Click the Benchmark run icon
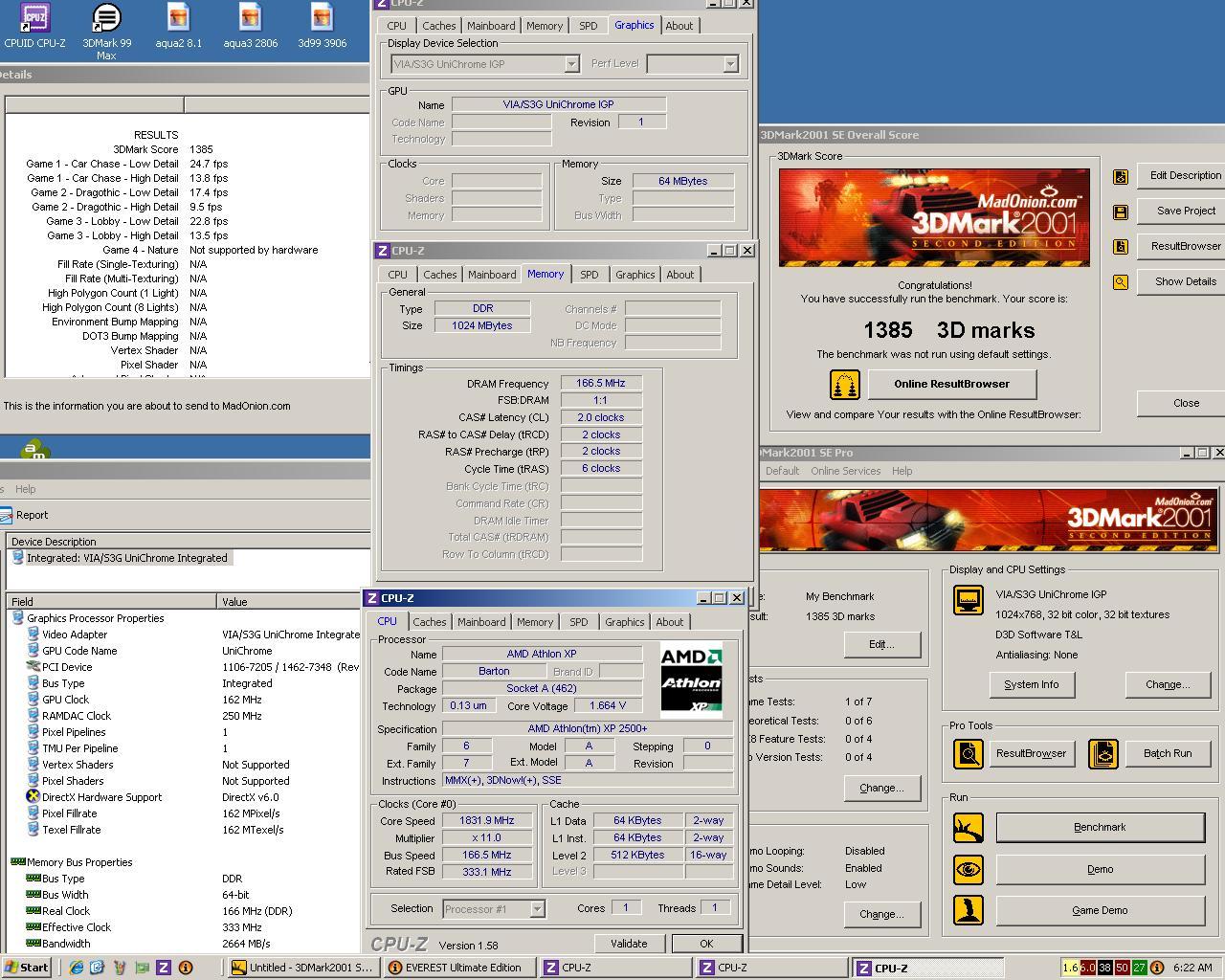The height and width of the screenshot is (980, 1225). [x=969, y=827]
